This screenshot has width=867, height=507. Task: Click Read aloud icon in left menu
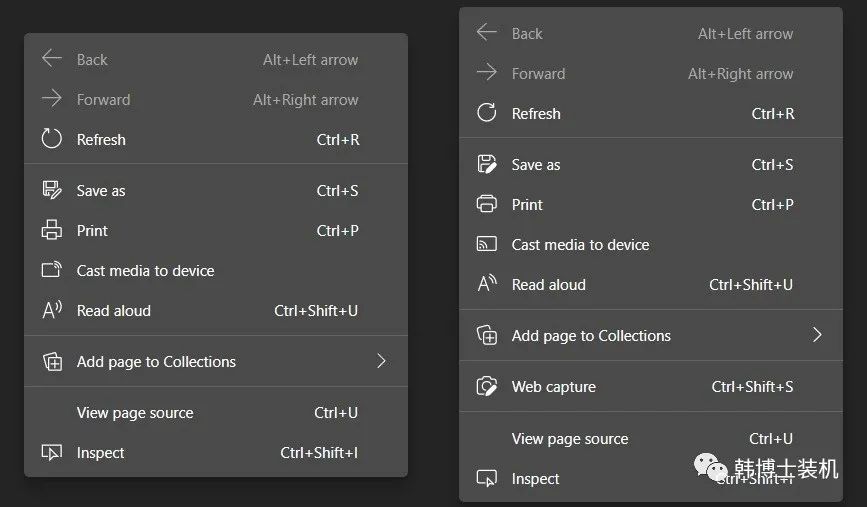click(52, 310)
